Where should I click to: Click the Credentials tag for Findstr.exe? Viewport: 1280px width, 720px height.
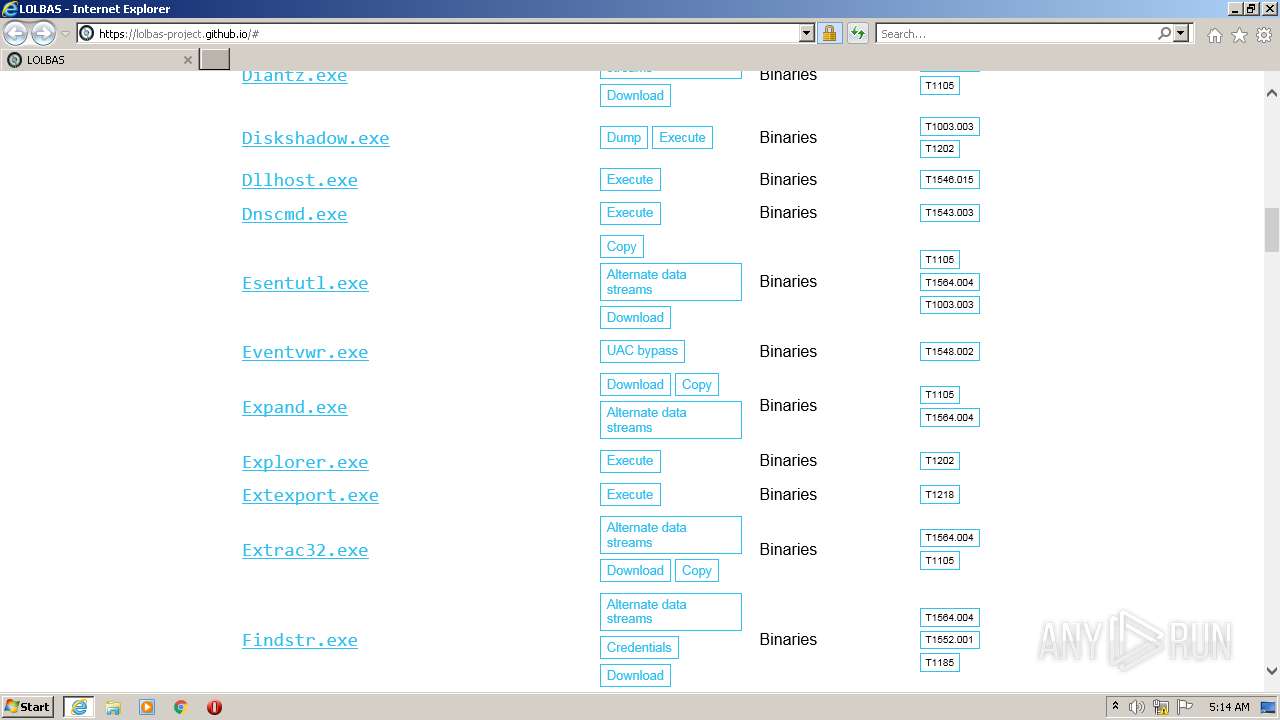tap(639, 648)
